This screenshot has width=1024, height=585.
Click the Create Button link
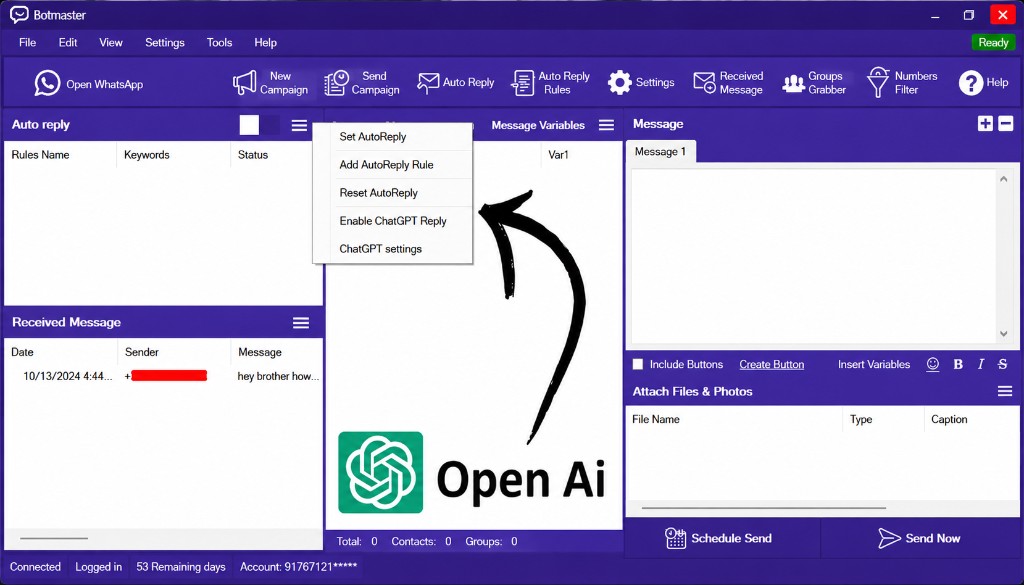click(x=771, y=364)
